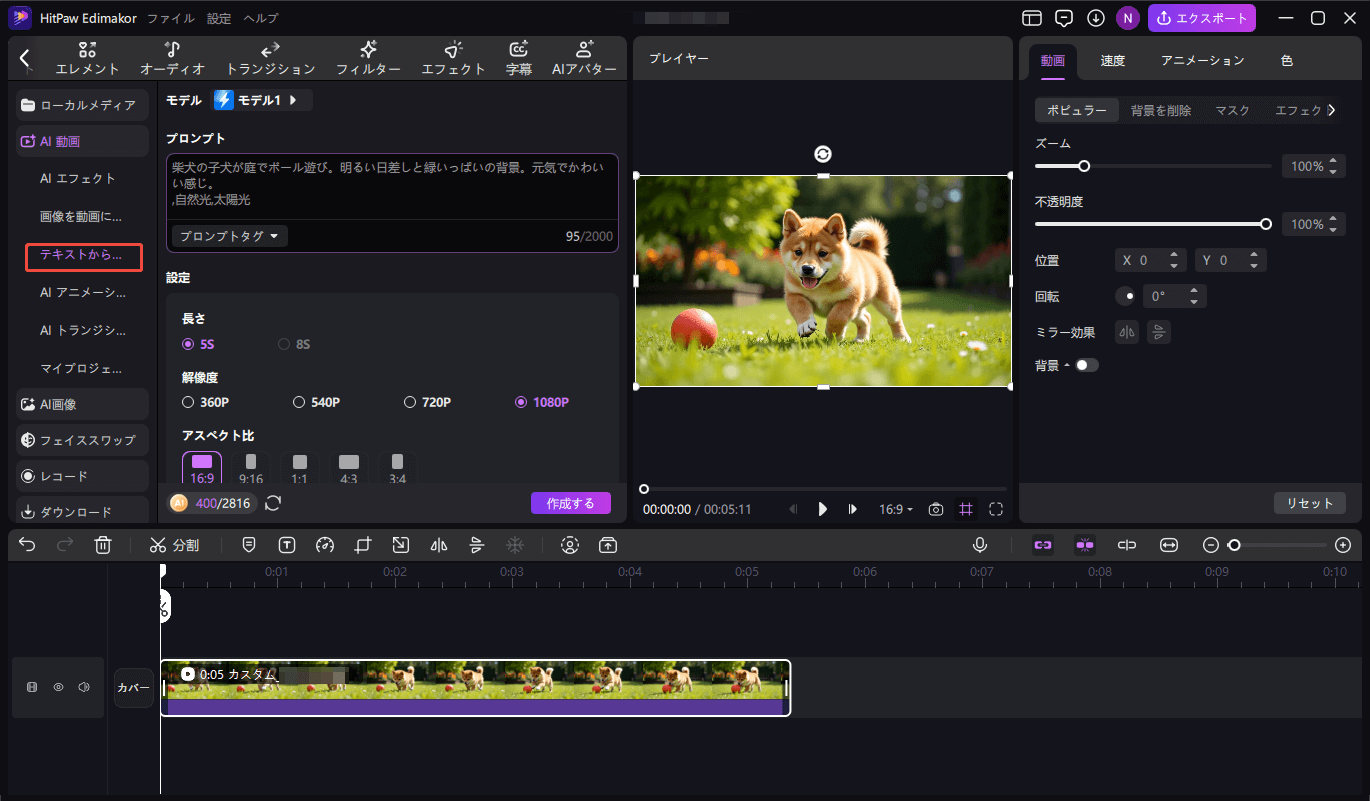Open the ヘルプ menu
This screenshot has width=1370, height=801.
261,18
